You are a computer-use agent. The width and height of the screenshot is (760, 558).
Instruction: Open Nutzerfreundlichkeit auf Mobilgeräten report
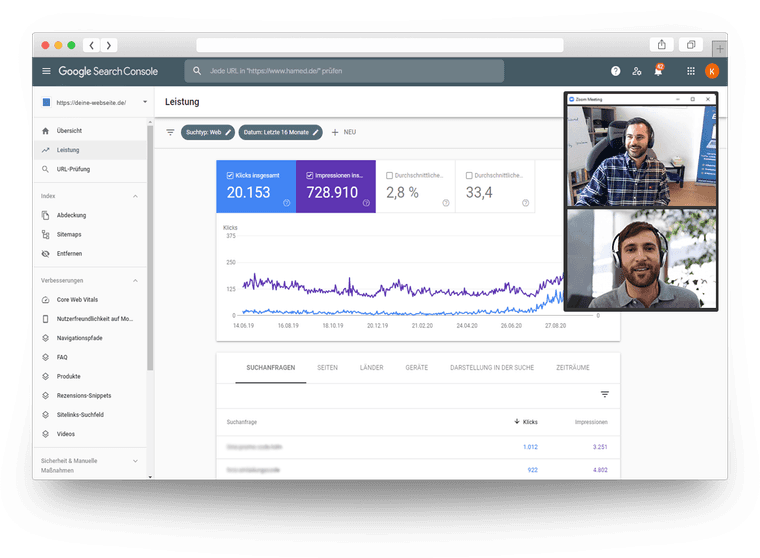90,319
